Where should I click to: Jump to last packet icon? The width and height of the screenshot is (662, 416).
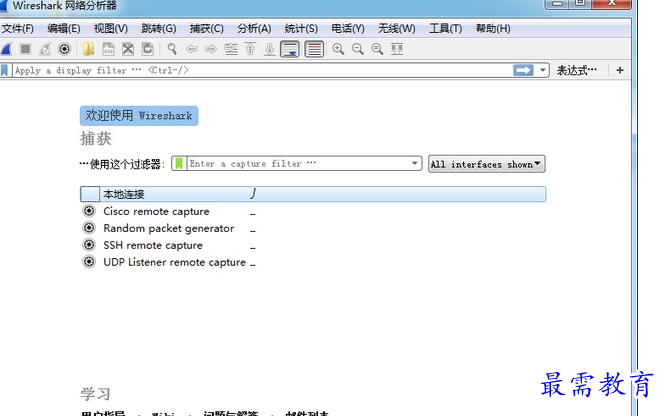click(x=269, y=49)
